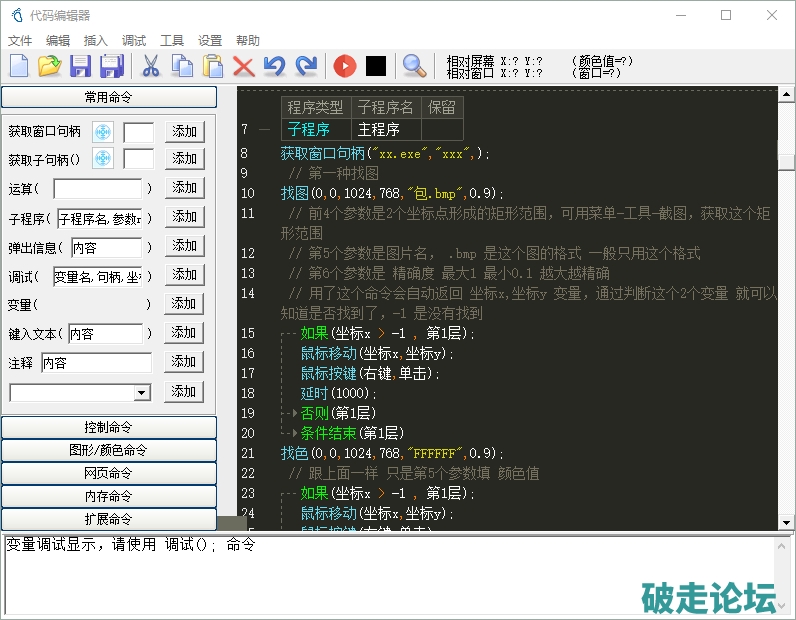Open a file with the folder icon
Viewport: 796px width, 620px height.
pos(49,67)
